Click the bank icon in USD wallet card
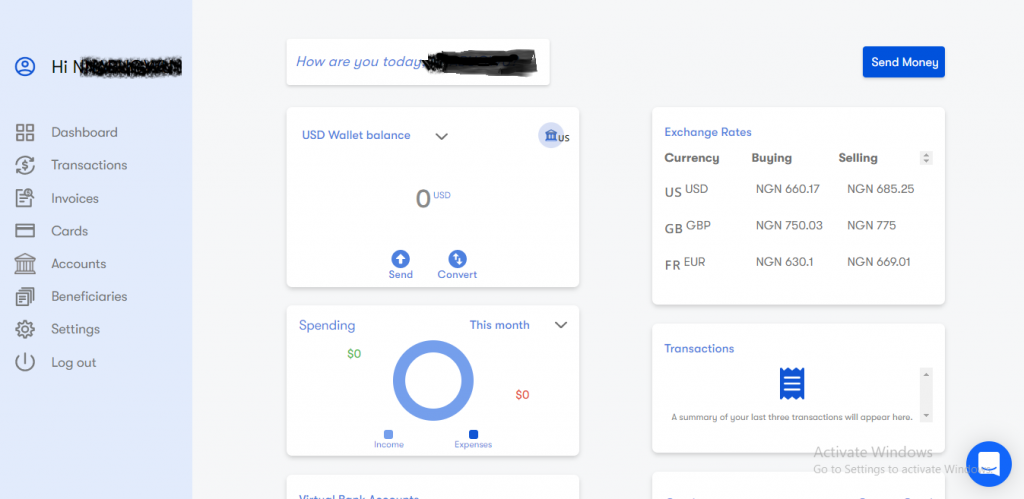 click(x=551, y=135)
